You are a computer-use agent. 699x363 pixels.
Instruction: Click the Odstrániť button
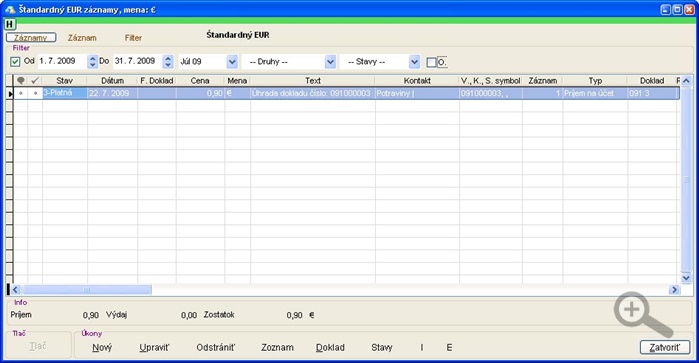click(x=216, y=347)
